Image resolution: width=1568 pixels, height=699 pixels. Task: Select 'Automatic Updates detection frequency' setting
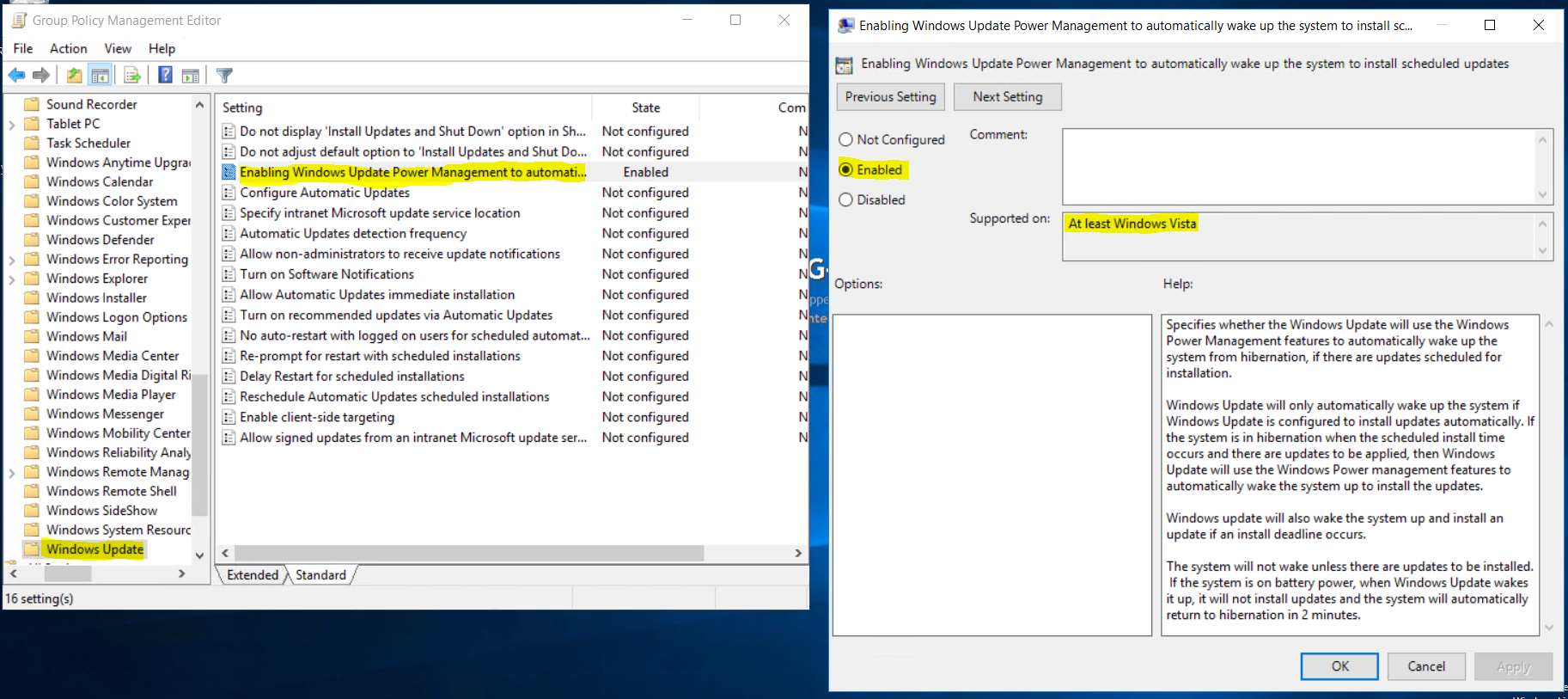[353, 233]
